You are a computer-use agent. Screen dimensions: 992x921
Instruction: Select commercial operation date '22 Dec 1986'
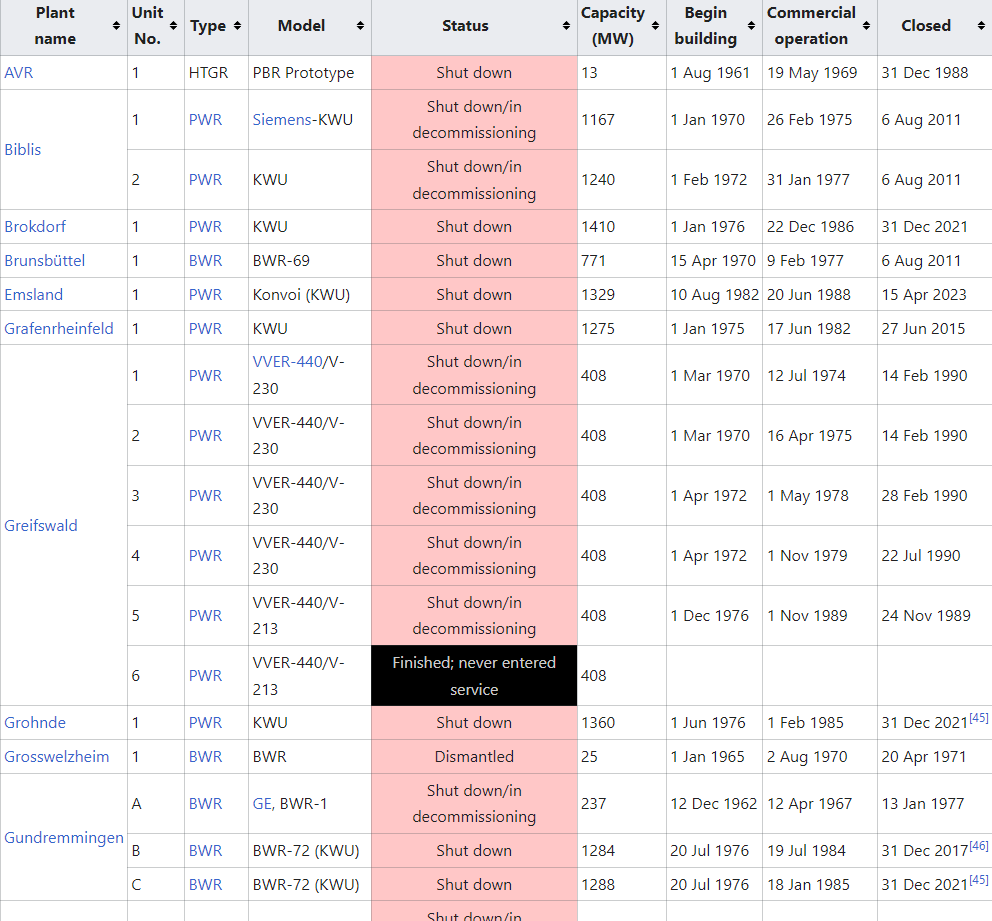[810, 227]
